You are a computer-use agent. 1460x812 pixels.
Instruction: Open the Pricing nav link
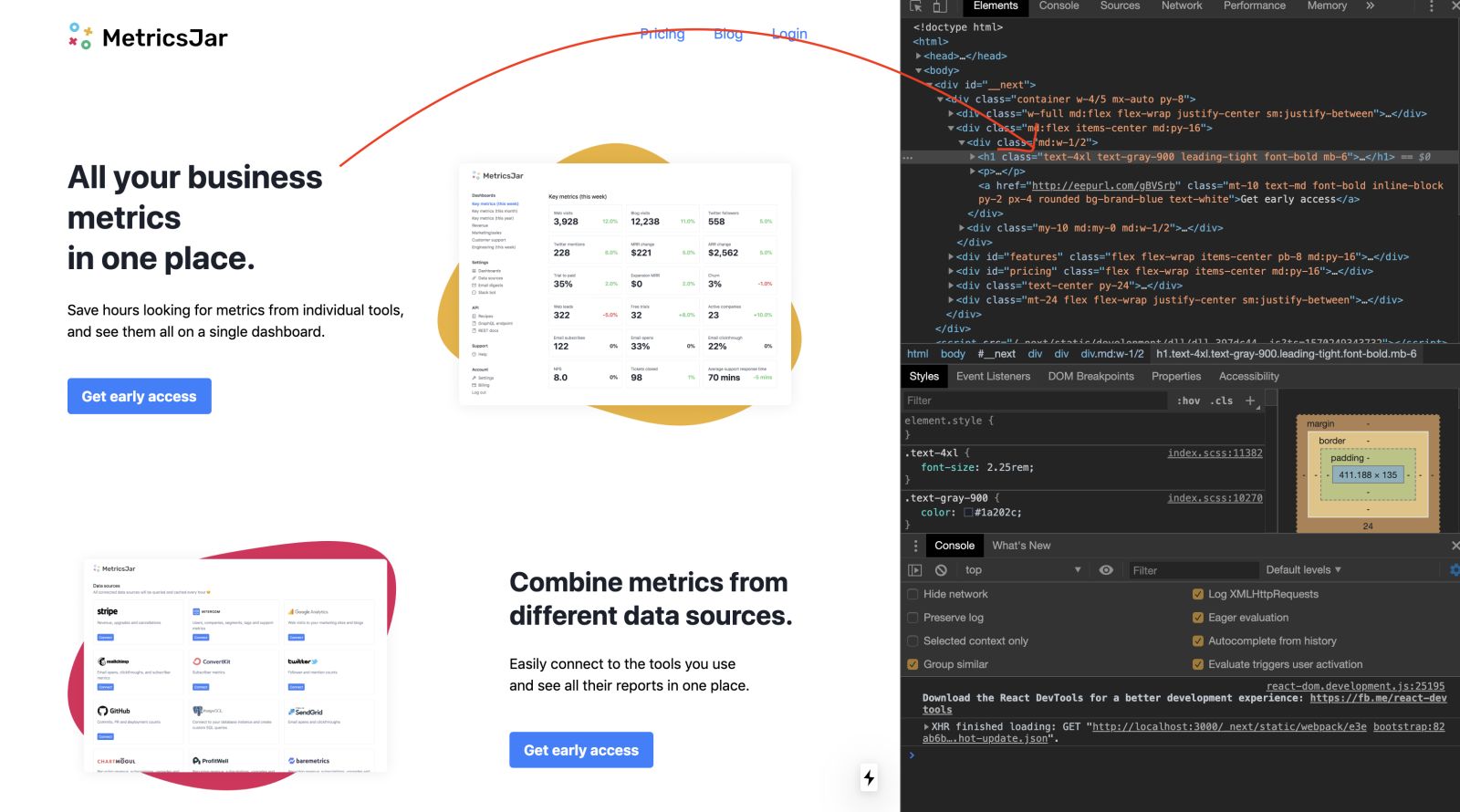point(662,34)
